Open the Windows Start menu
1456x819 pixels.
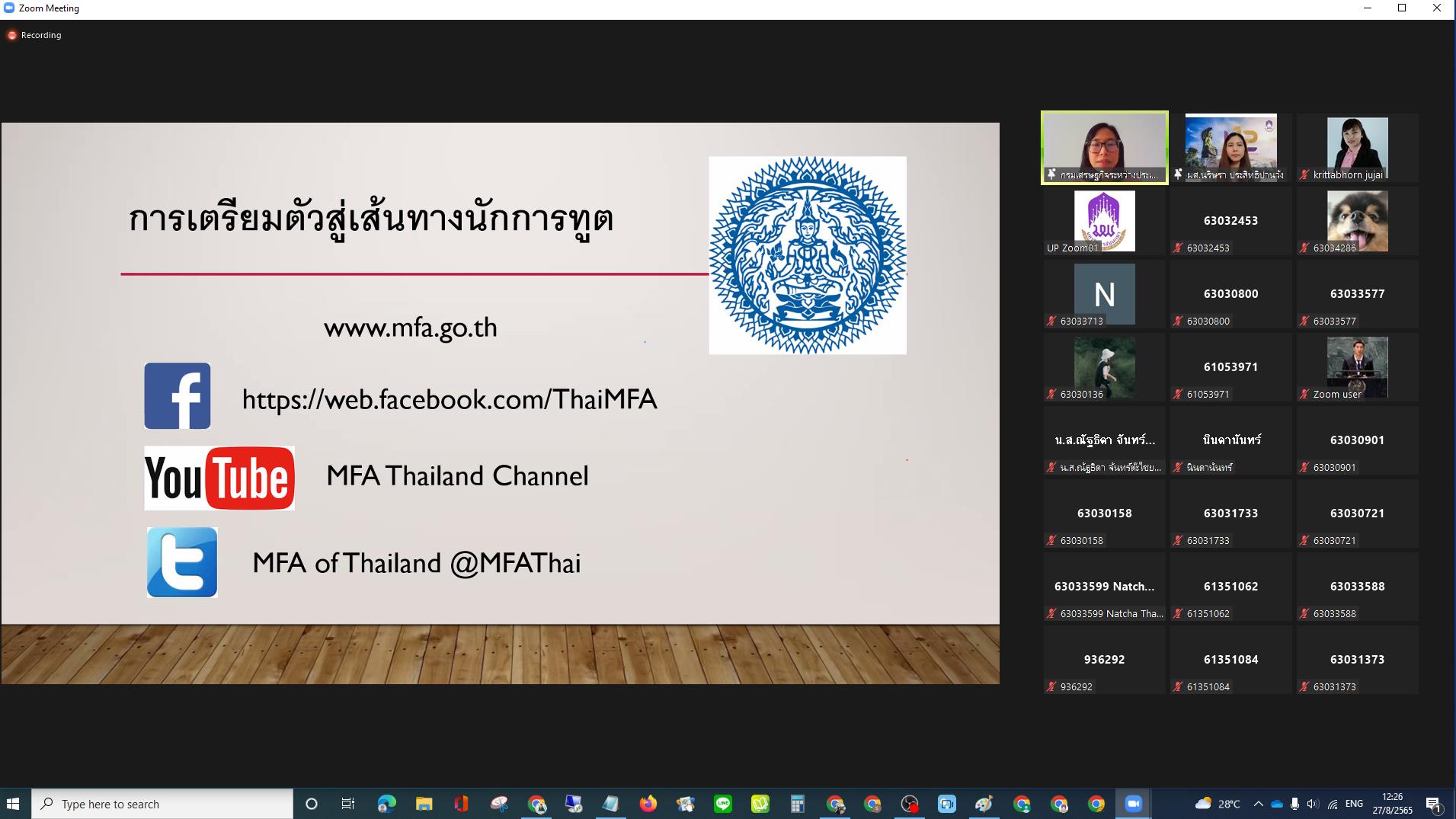click(x=13, y=804)
